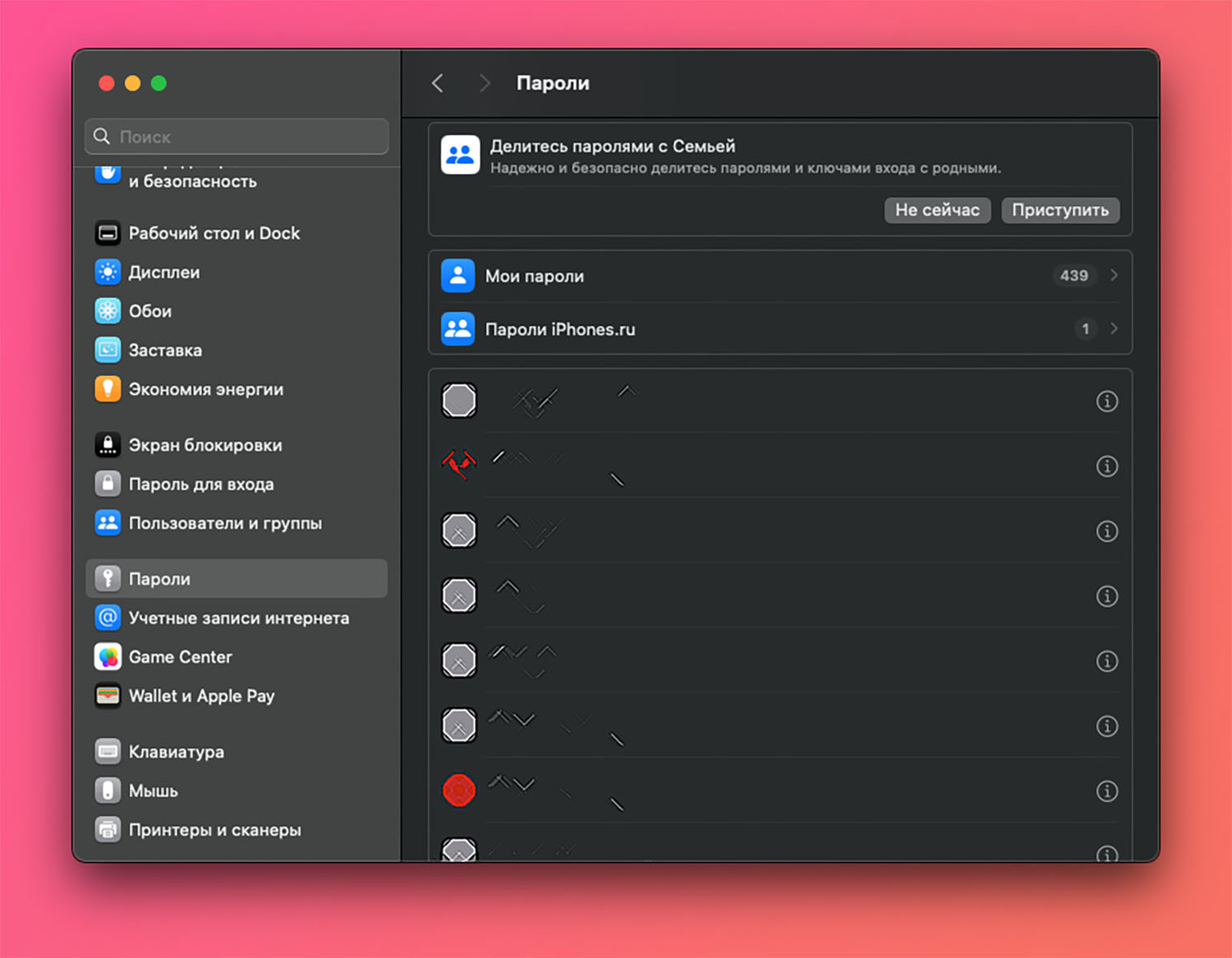Viewport: 1232px width, 958px height.
Task: Expand Пароли iPhones.ru group chevron
Action: pos(1114,328)
